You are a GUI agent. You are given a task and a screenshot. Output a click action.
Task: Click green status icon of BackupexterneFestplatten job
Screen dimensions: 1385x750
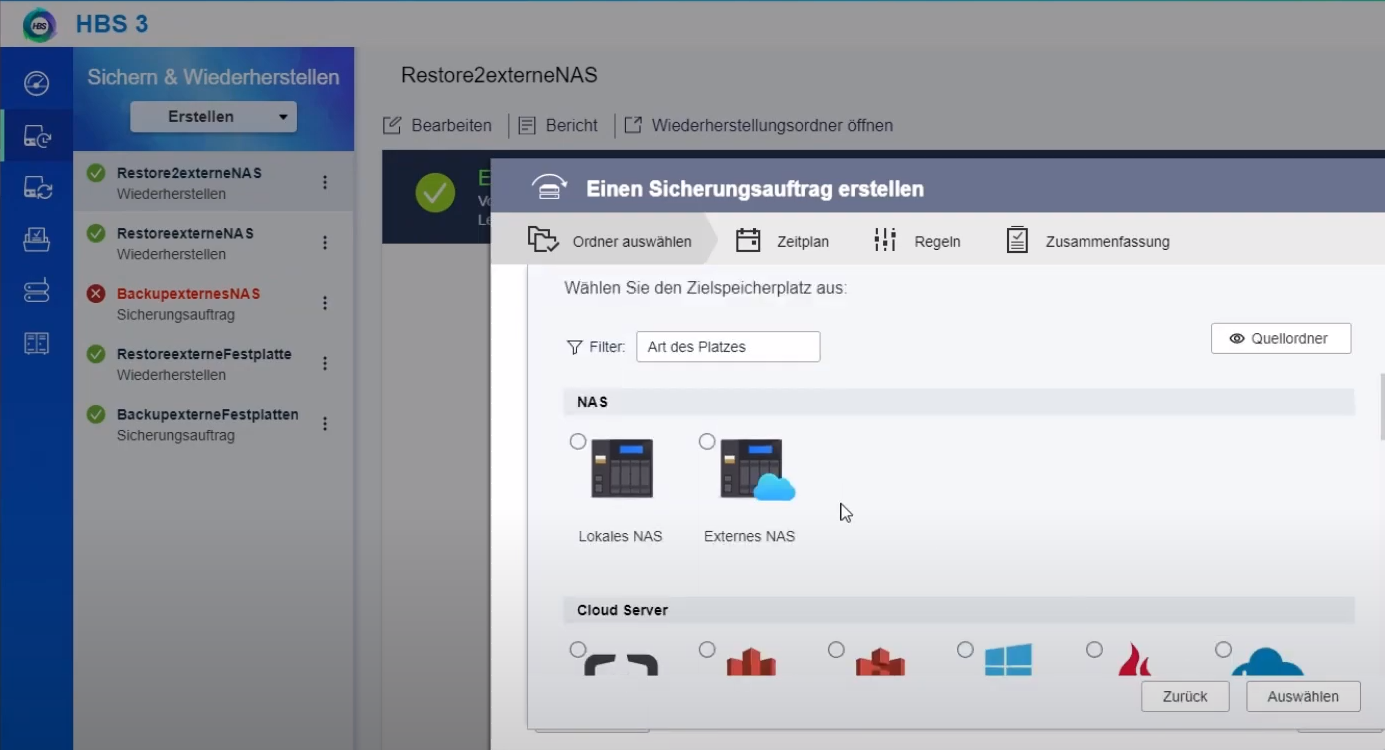(x=96, y=414)
